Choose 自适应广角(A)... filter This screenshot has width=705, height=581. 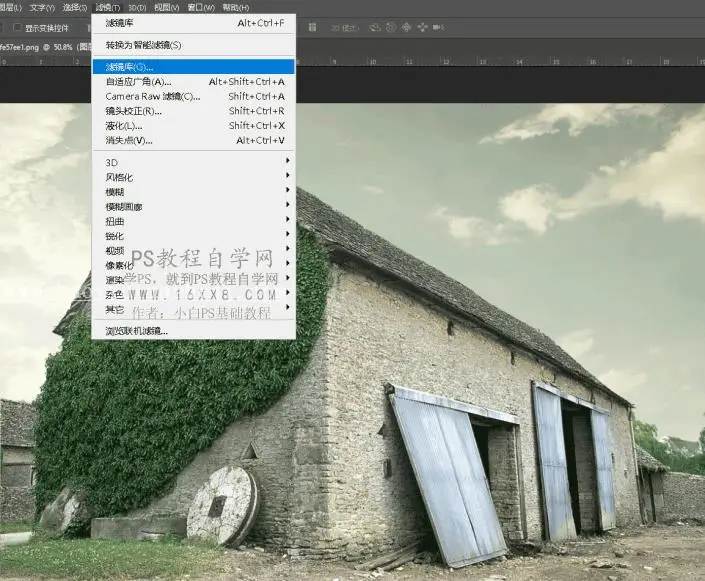click(x=194, y=81)
